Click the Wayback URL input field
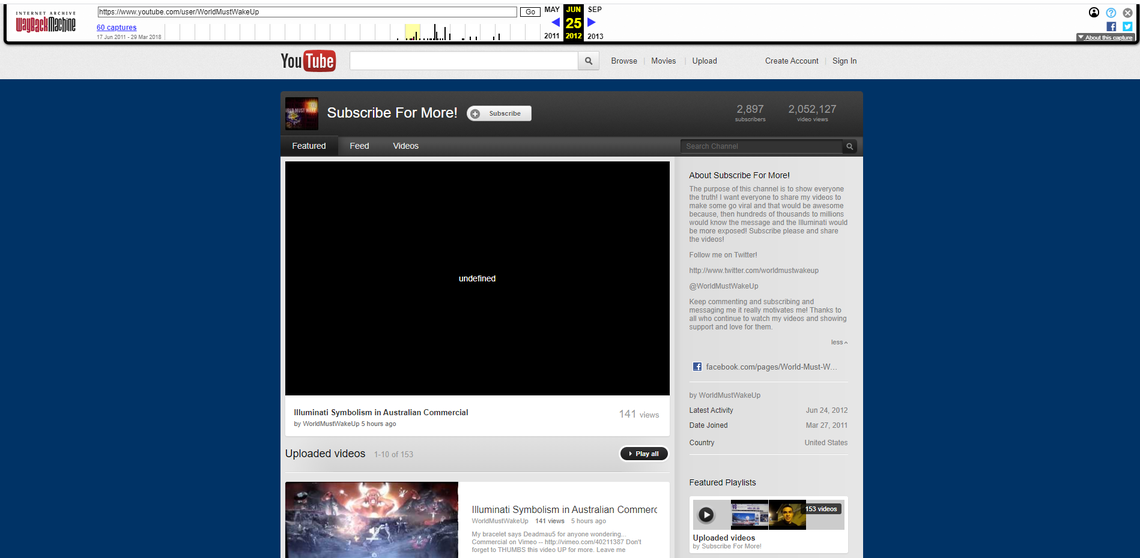 [x=307, y=12]
